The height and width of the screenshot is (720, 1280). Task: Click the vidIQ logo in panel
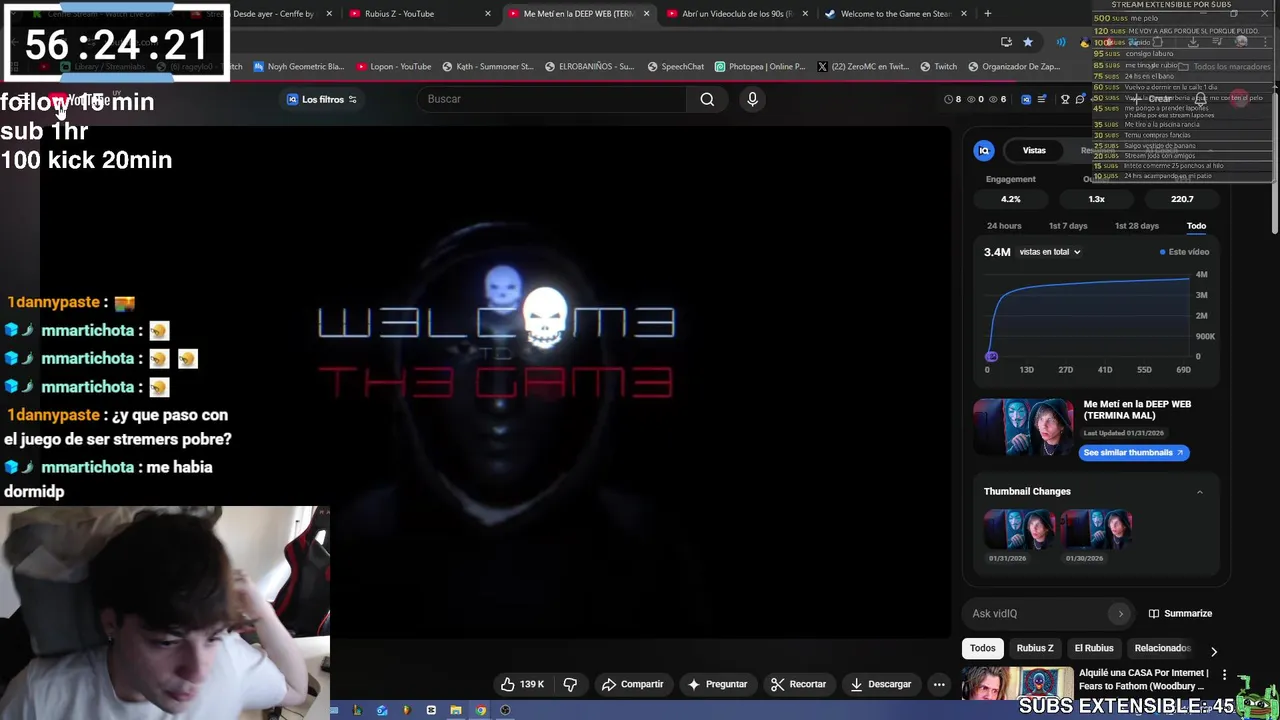(x=984, y=150)
